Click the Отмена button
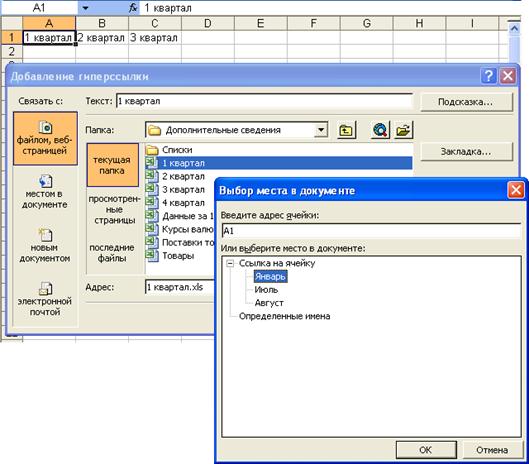Screen dimensions: 529x464 tap(492, 449)
